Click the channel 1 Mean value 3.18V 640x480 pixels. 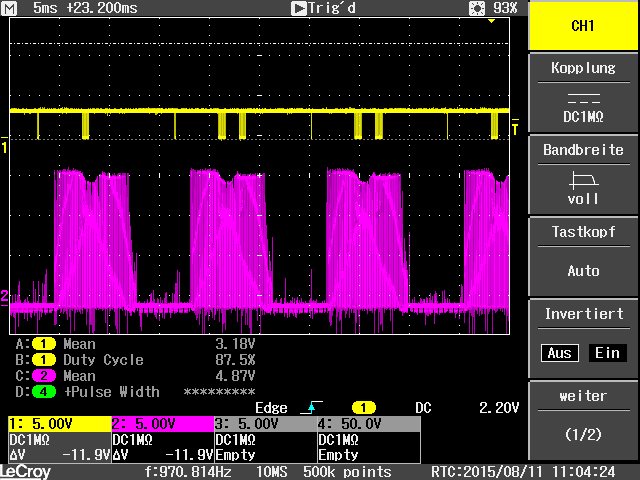(235, 344)
